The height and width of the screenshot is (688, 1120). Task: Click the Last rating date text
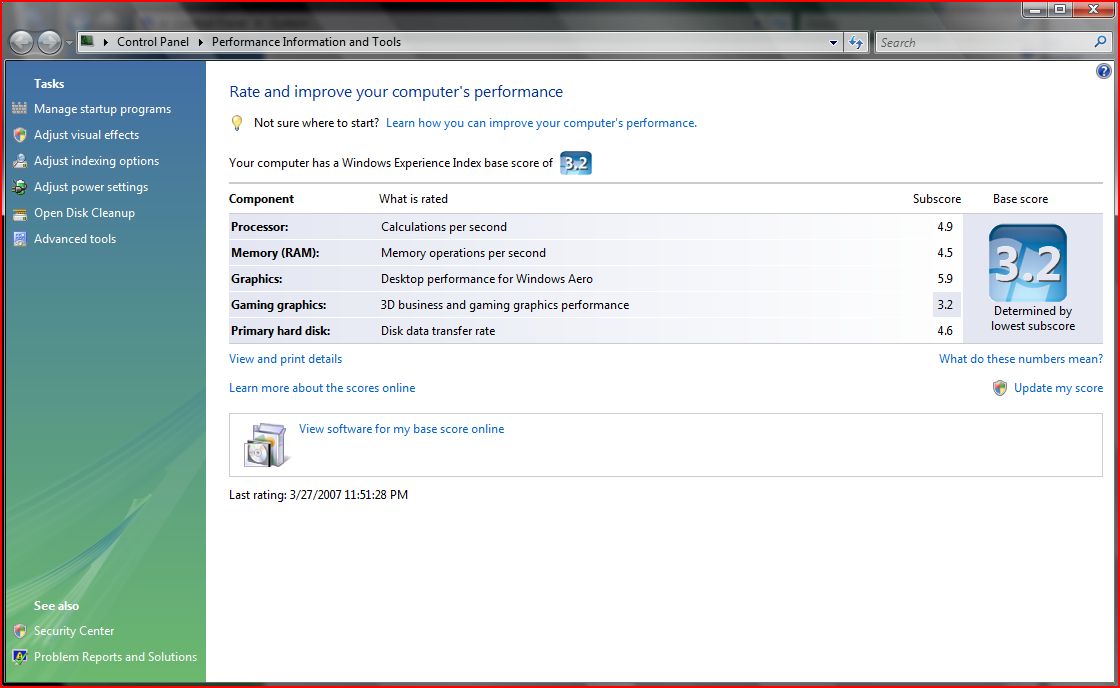tap(319, 495)
